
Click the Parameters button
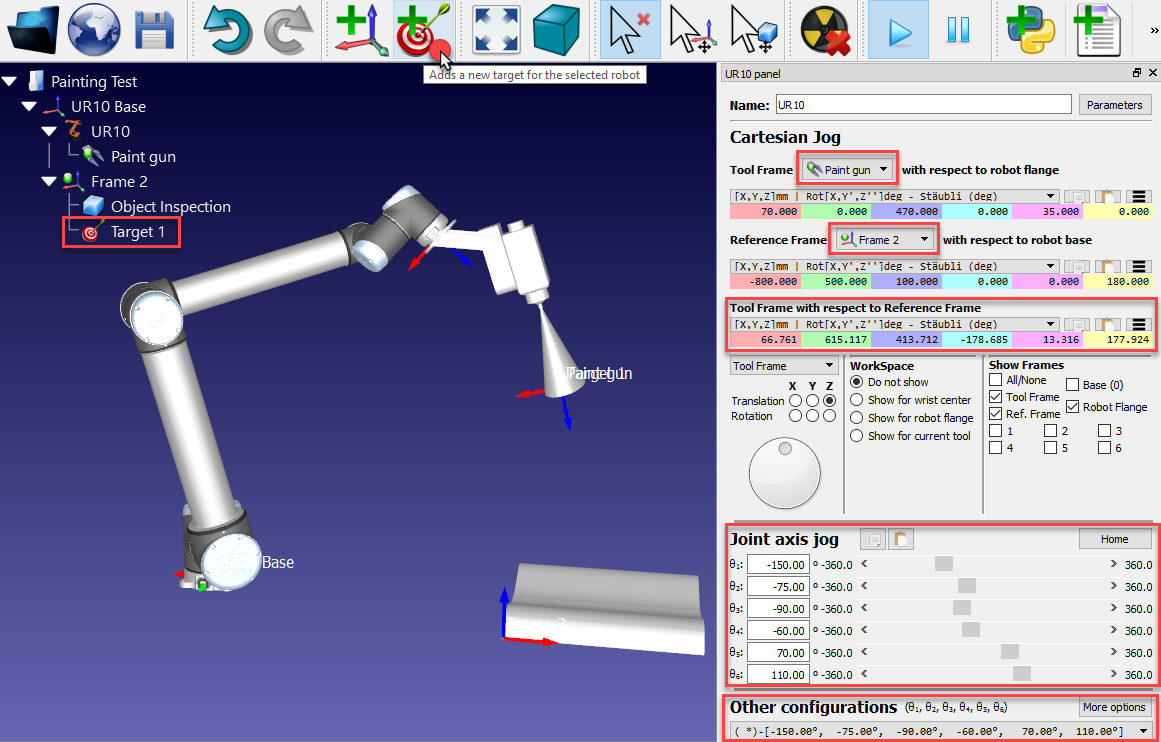coord(1114,105)
